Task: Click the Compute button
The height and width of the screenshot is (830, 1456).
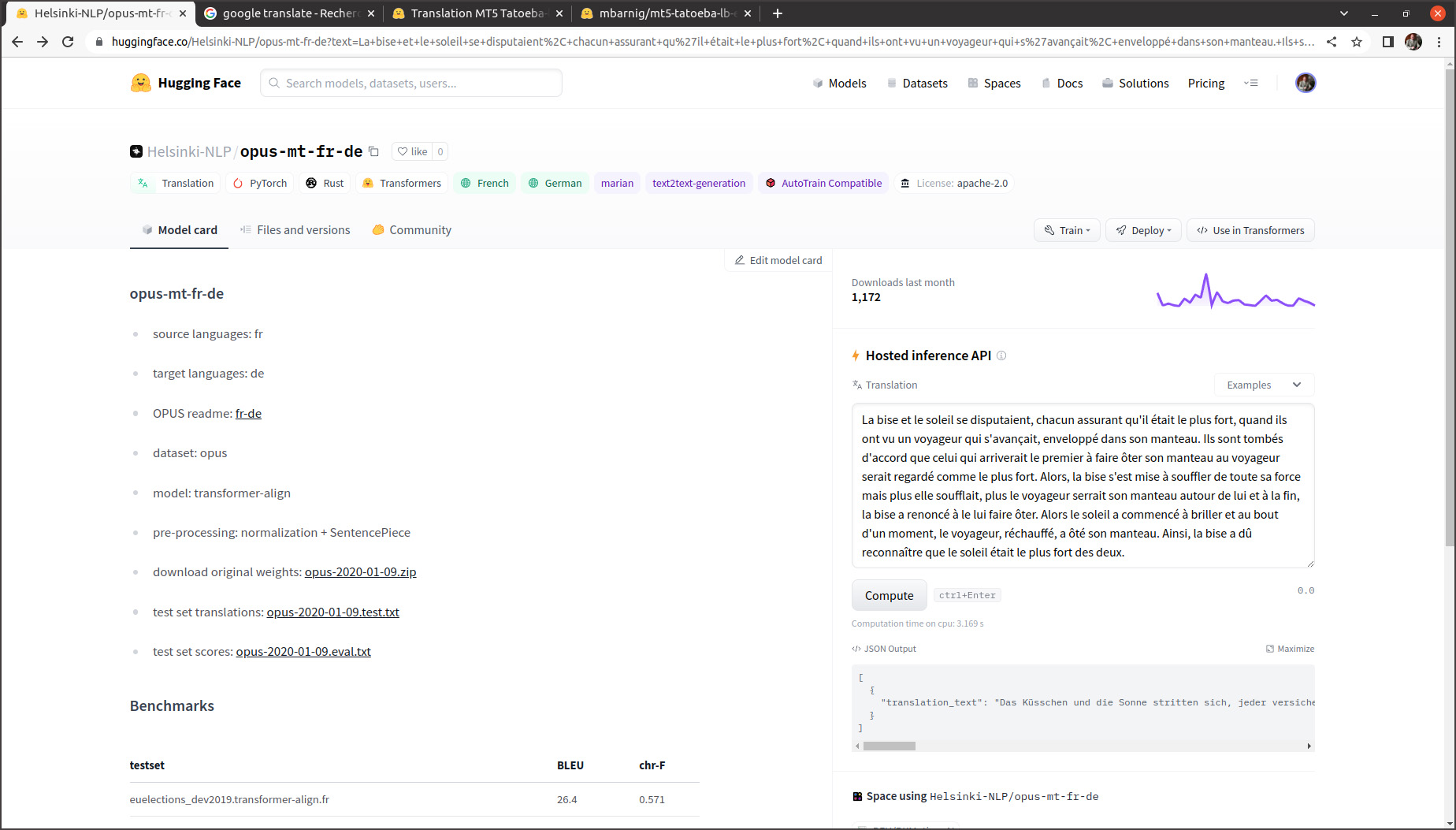Action: pos(889,595)
